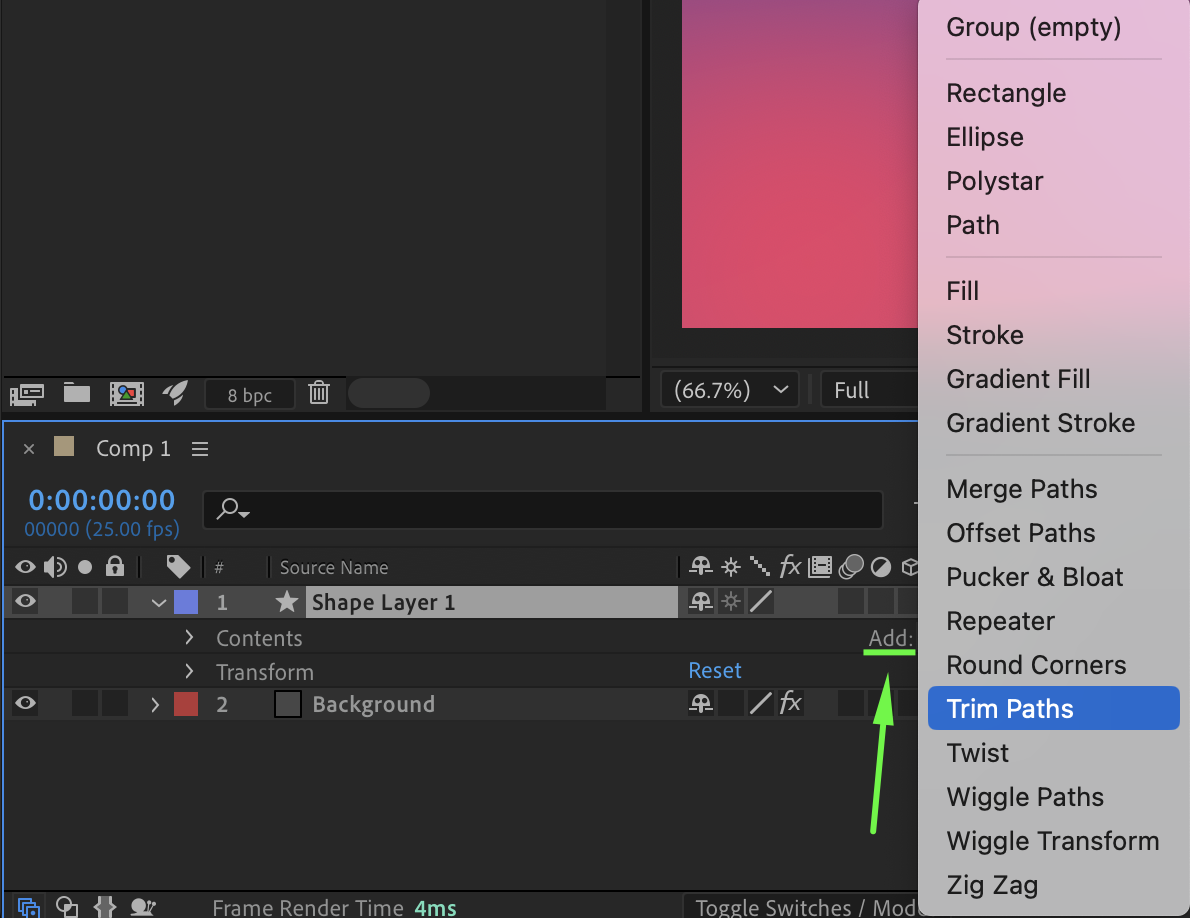Hide Shape Layer 1 with eye icon

[25, 602]
